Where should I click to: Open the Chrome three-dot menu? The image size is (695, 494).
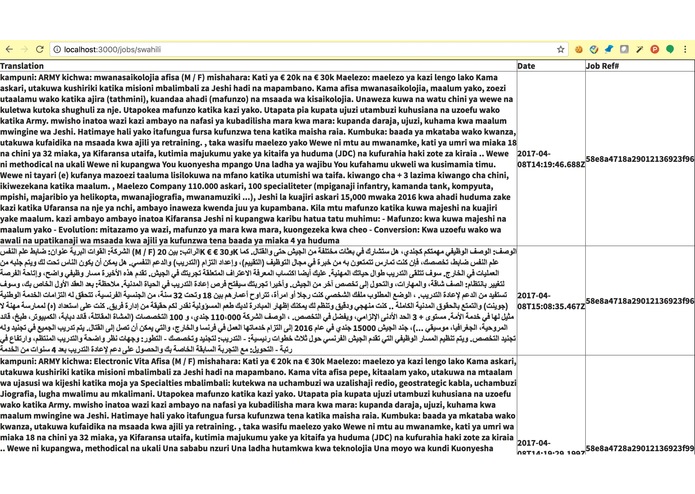pyautogui.click(x=685, y=49)
